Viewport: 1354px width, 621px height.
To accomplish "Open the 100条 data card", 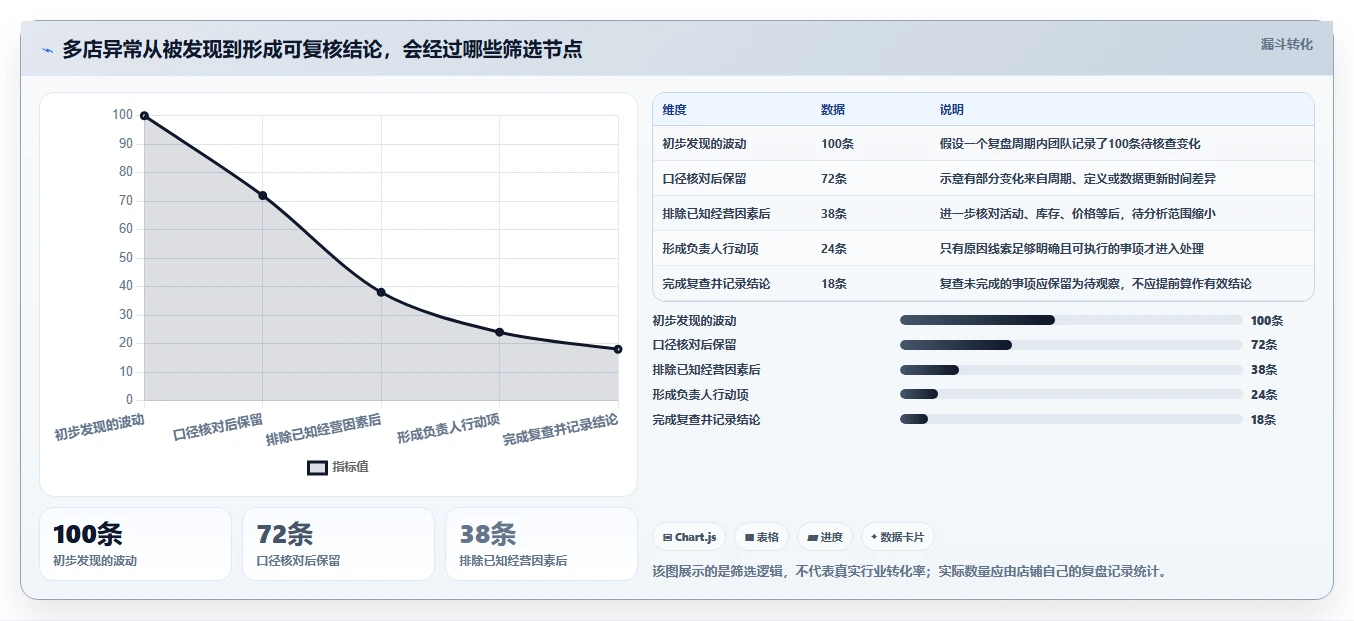I will 135,544.
